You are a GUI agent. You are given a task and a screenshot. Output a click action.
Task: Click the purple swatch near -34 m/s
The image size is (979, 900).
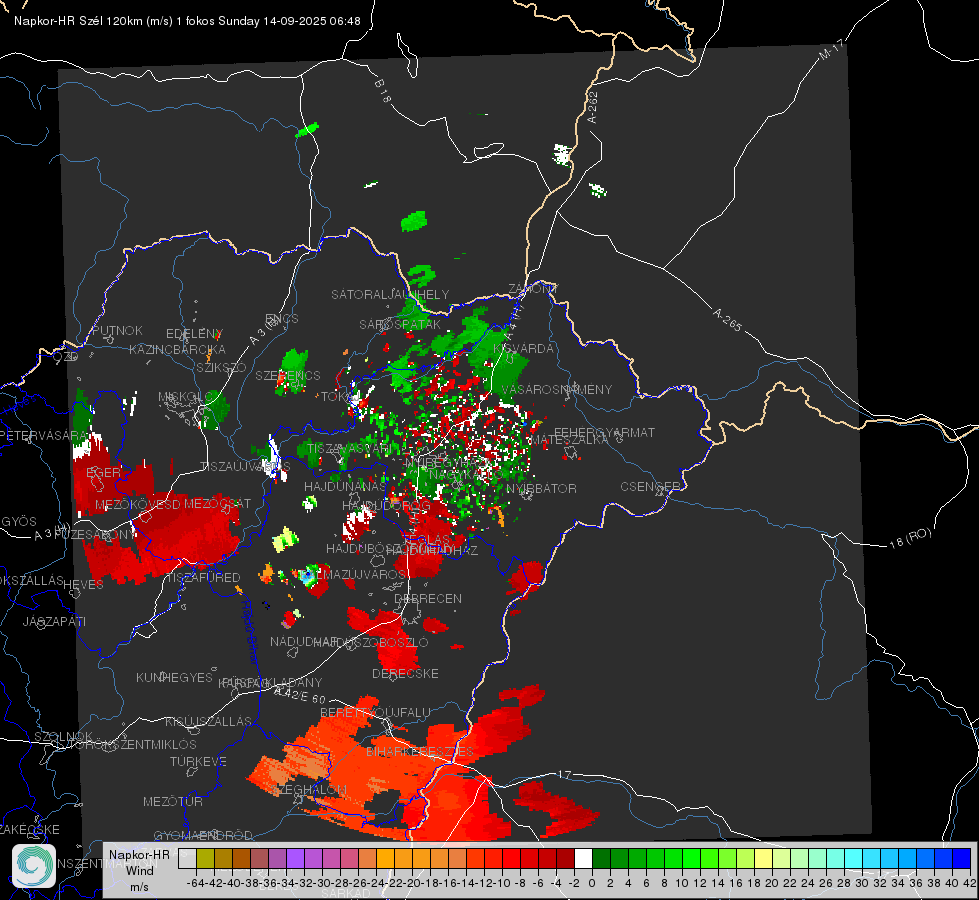coord(295,859)
